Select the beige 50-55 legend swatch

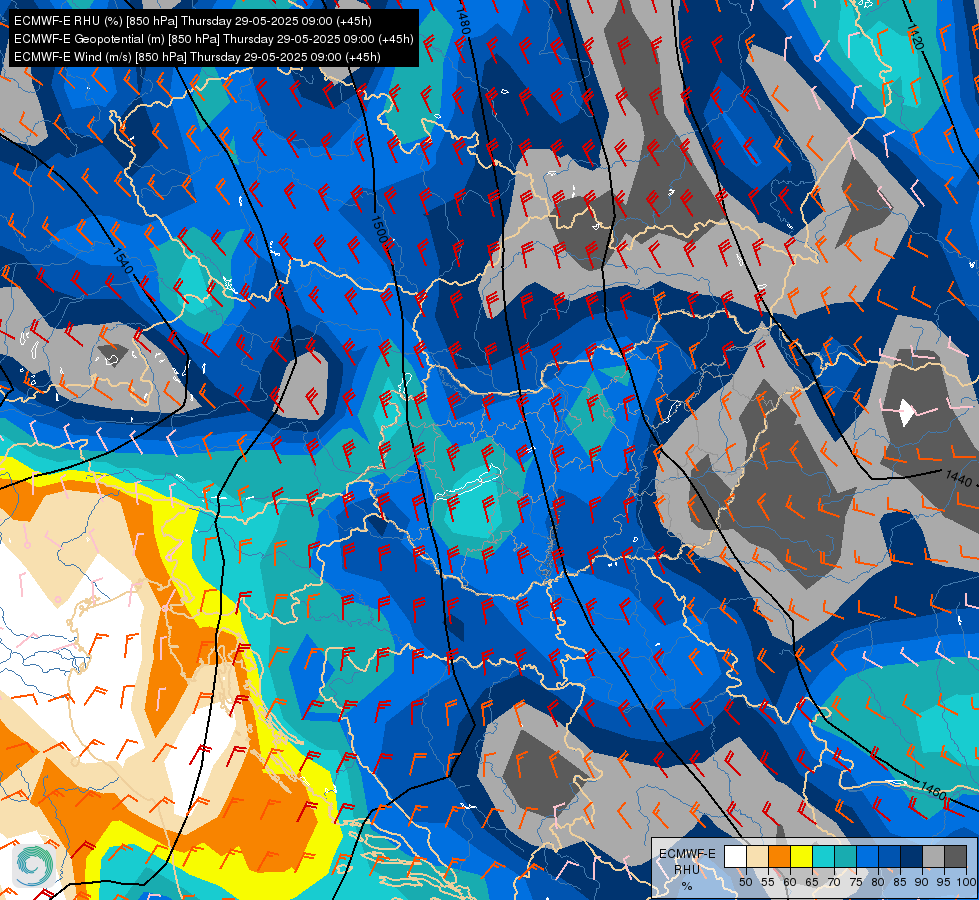pyautogui.click(x=757, y=856)
